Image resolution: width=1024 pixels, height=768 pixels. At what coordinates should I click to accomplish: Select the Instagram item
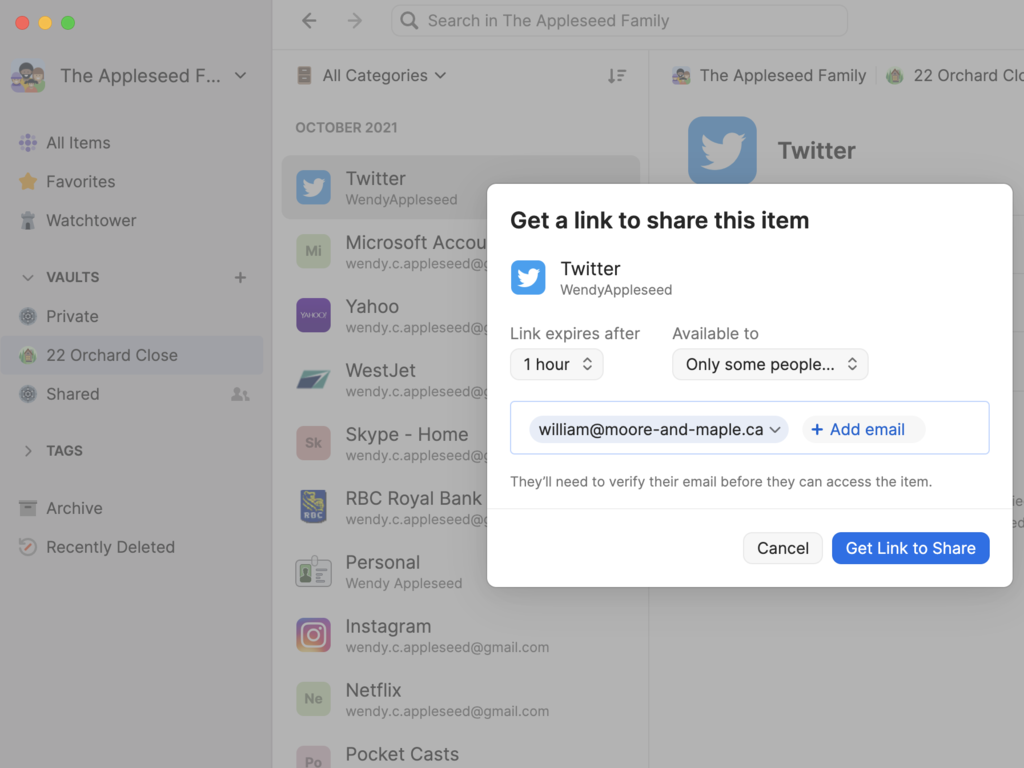point(460,635)
